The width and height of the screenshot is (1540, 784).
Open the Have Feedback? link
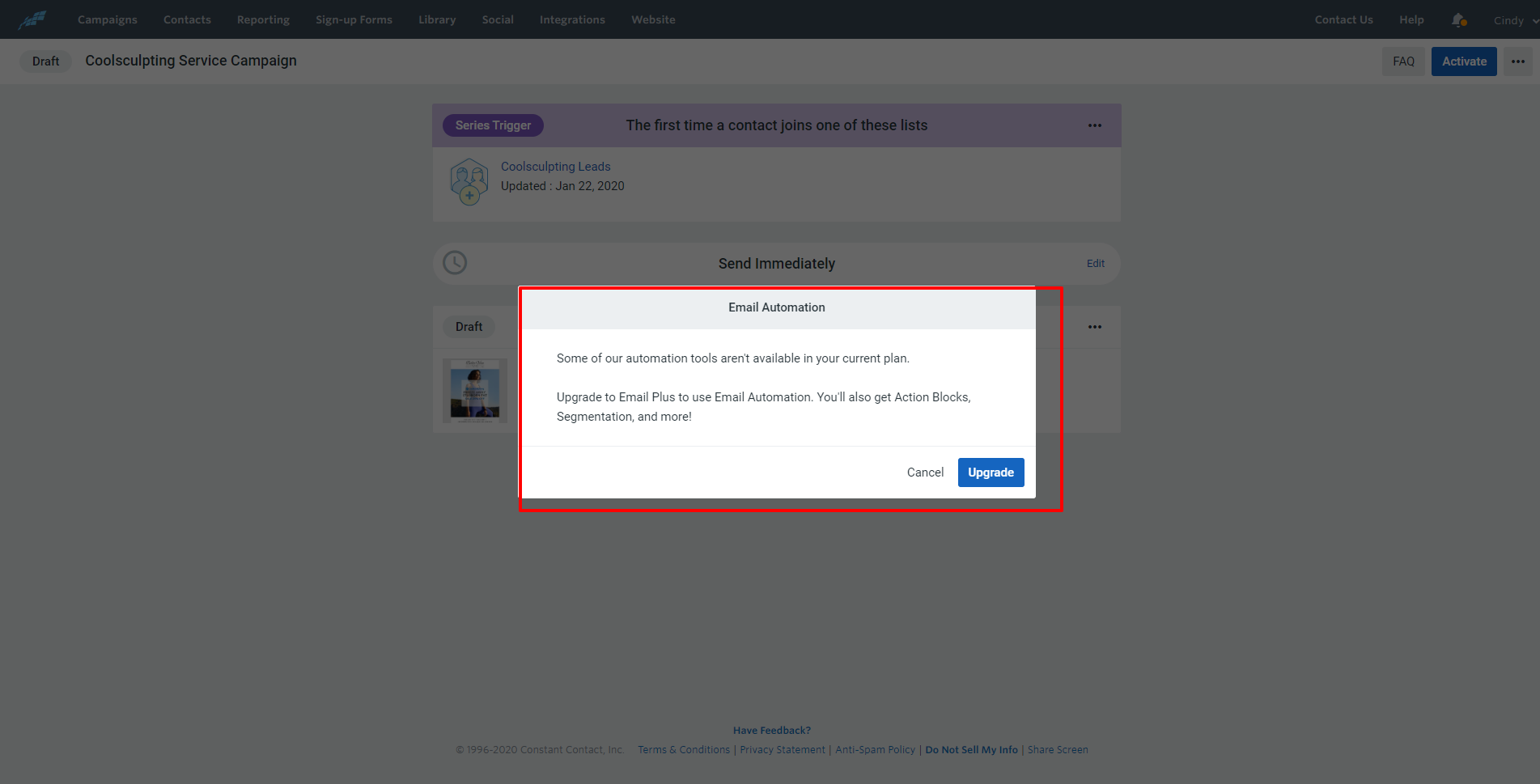(771, 731)
